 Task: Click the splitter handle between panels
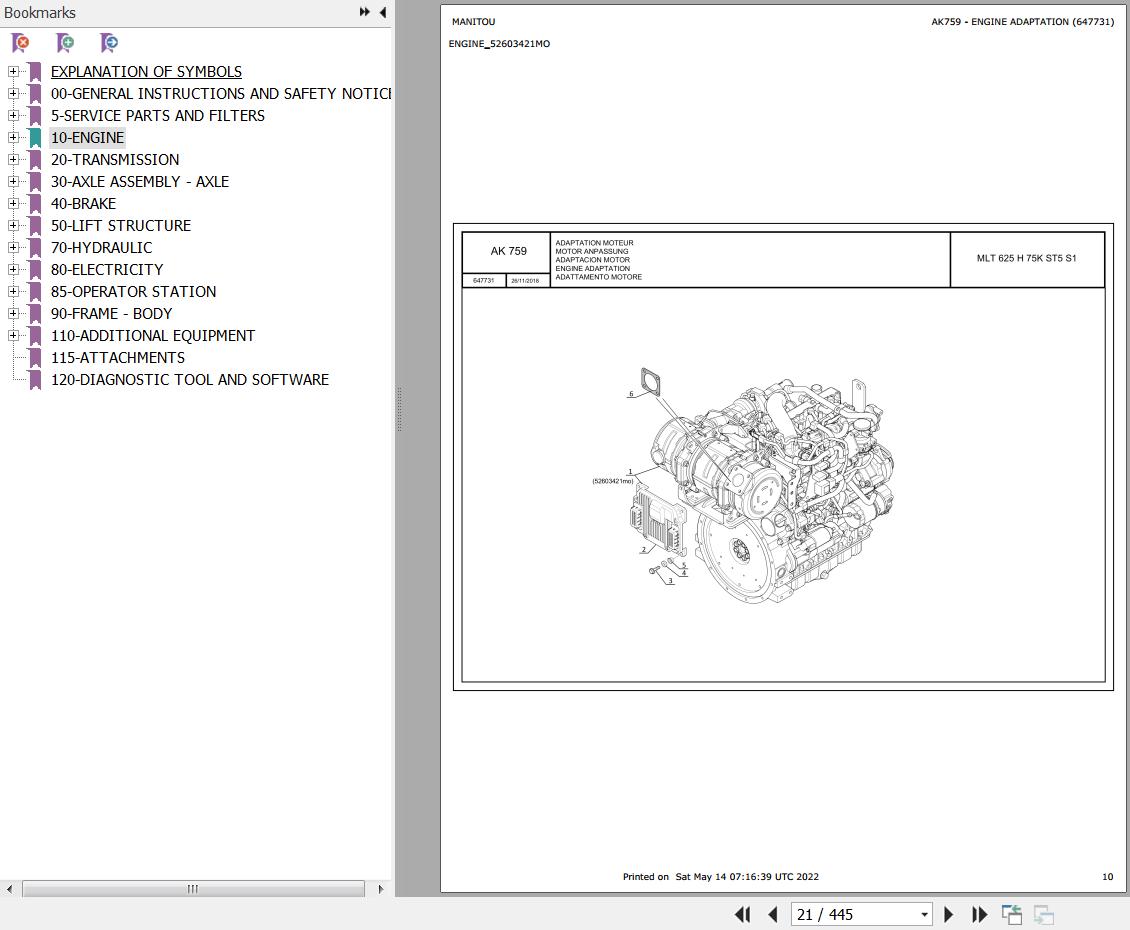[x=399, y=409]
